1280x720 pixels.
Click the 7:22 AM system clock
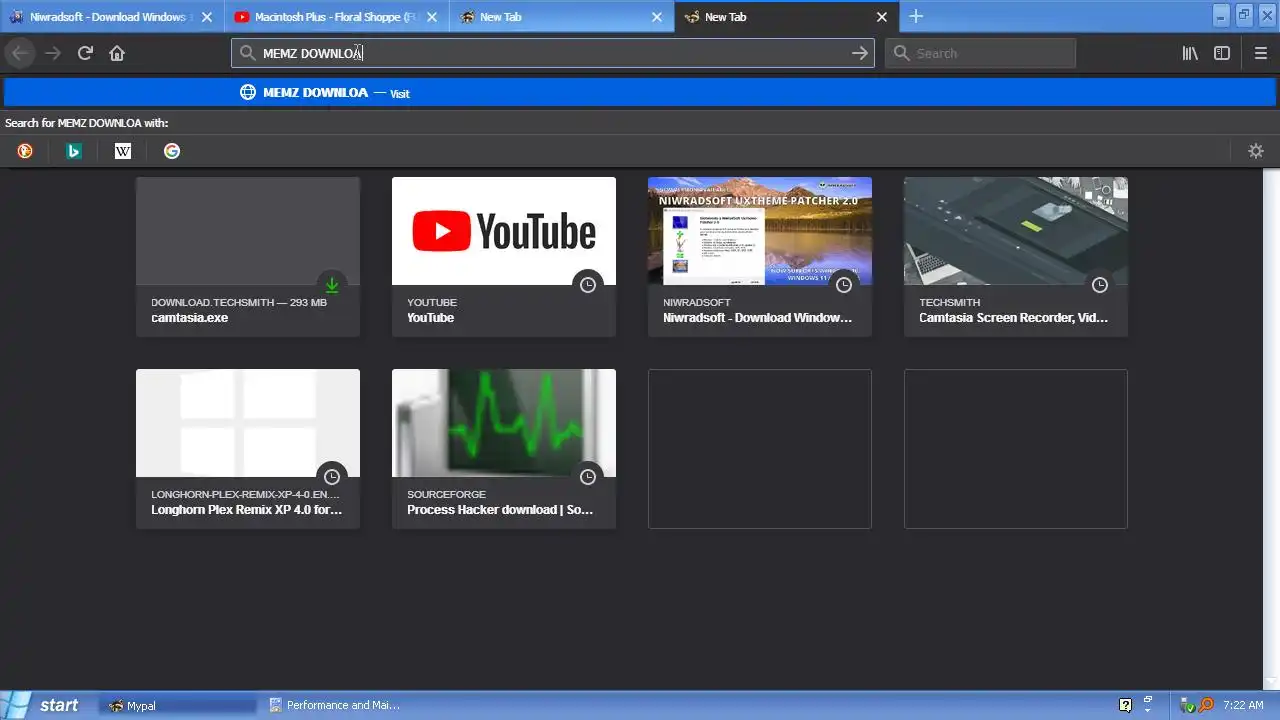[x=1243, y=705]
